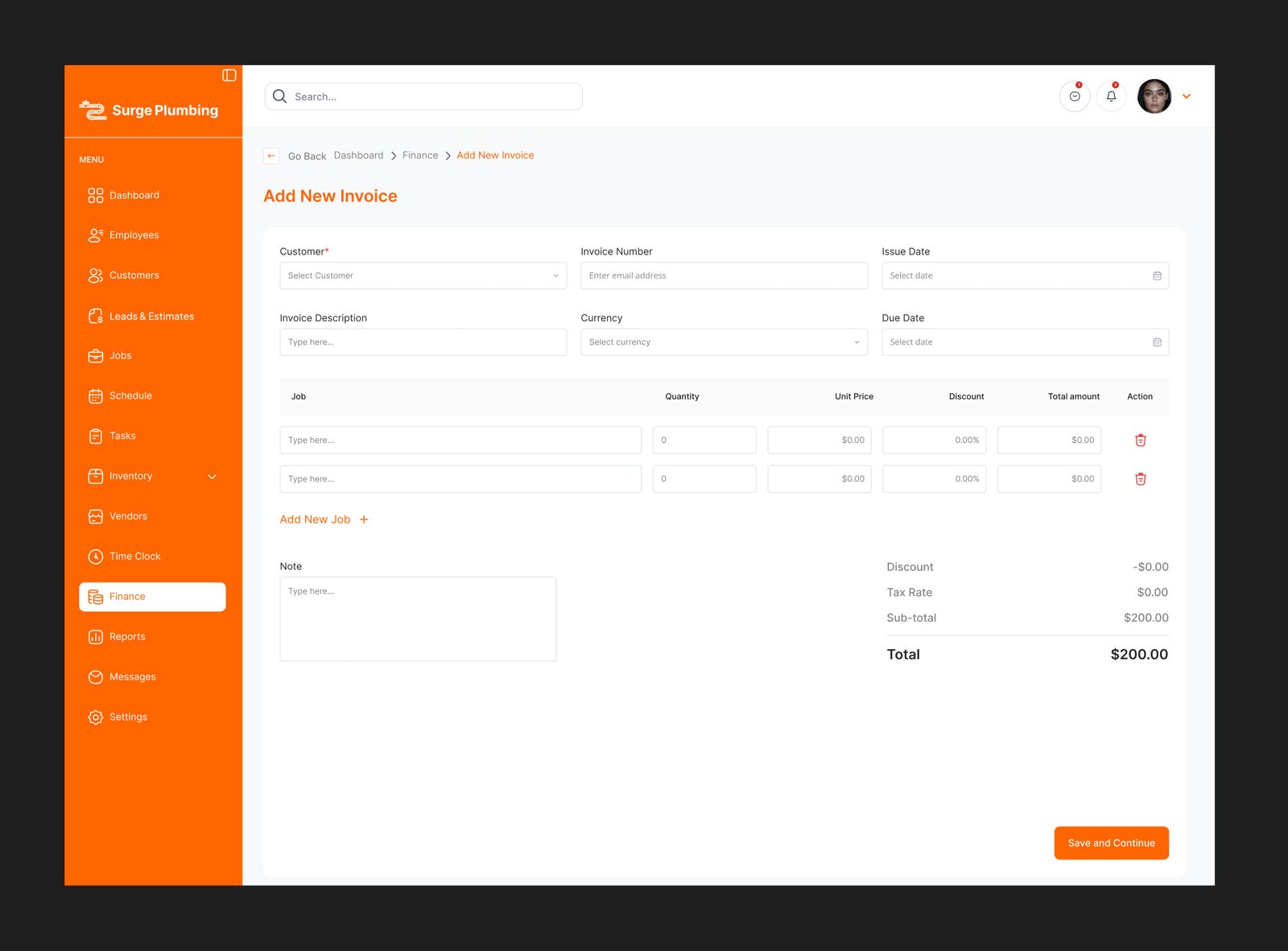Delete the first job row
This screenshot has width=1288, height=951.
click(x=1140, y=440)
